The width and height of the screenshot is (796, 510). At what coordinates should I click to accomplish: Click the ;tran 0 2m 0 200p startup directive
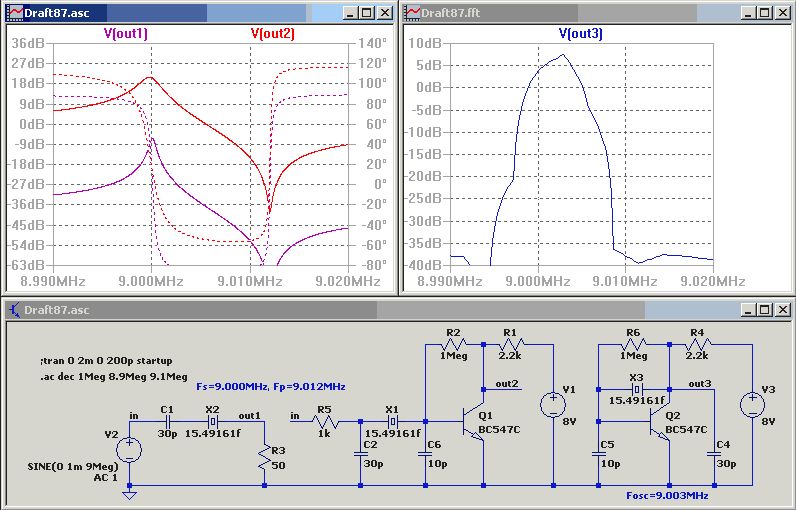pyautogui.click(x=107, y=361)
